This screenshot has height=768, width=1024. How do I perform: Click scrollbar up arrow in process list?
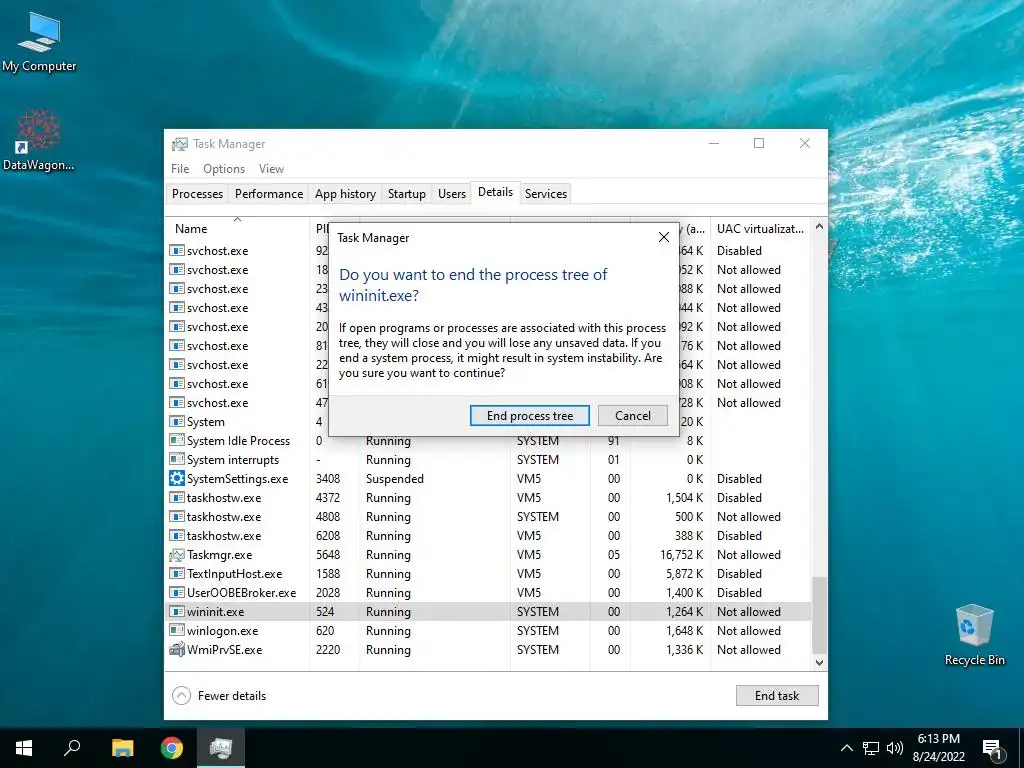coord(819,226)
